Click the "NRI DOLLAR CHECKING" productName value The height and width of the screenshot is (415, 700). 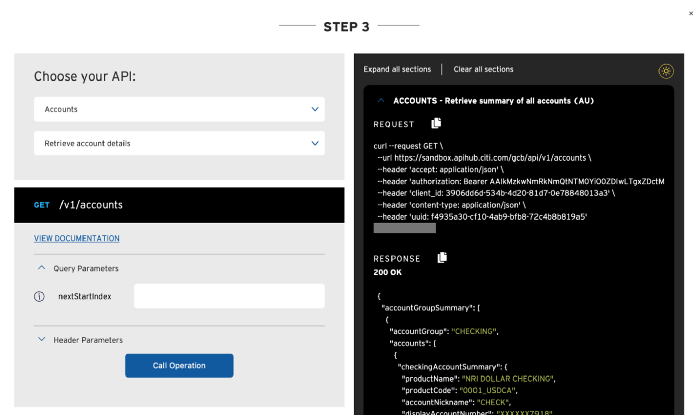click(x=508, y=379)
